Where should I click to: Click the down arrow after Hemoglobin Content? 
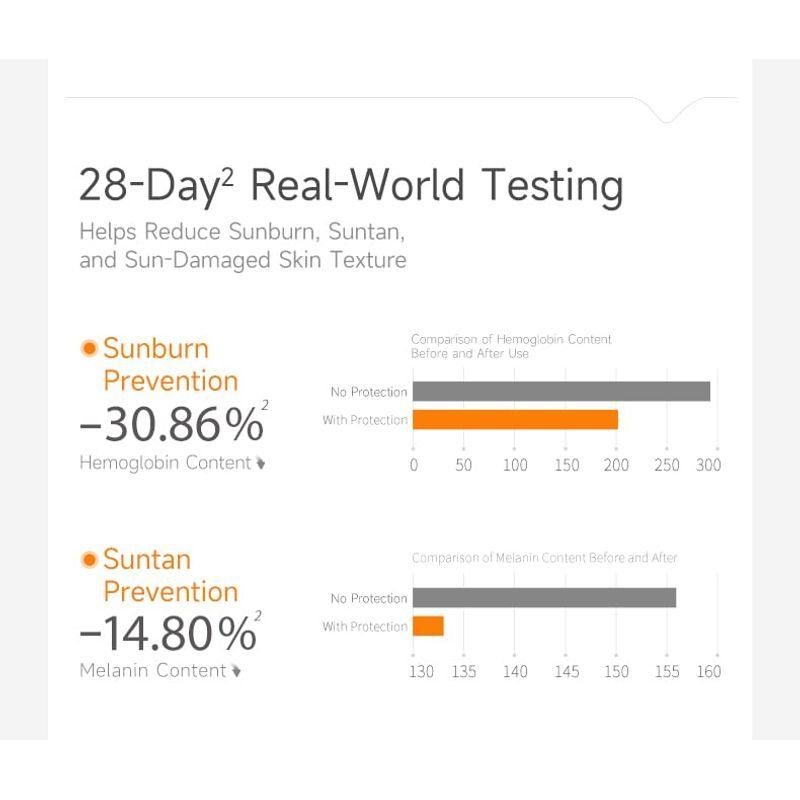click(x=261, y=463)
